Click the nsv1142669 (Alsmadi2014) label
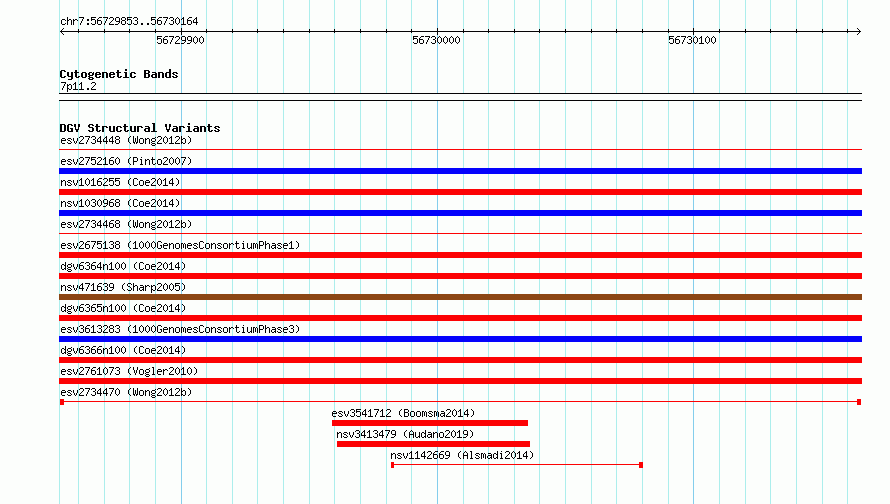The width and height of the screenshot is (890, 504). pyautogui.click(x=462, y=455)
